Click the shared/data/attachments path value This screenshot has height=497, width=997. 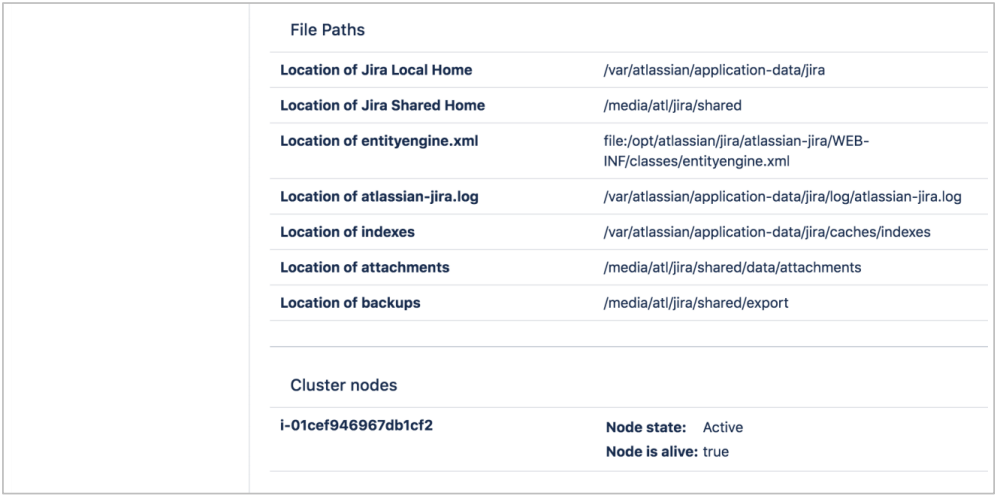(732, 268)
